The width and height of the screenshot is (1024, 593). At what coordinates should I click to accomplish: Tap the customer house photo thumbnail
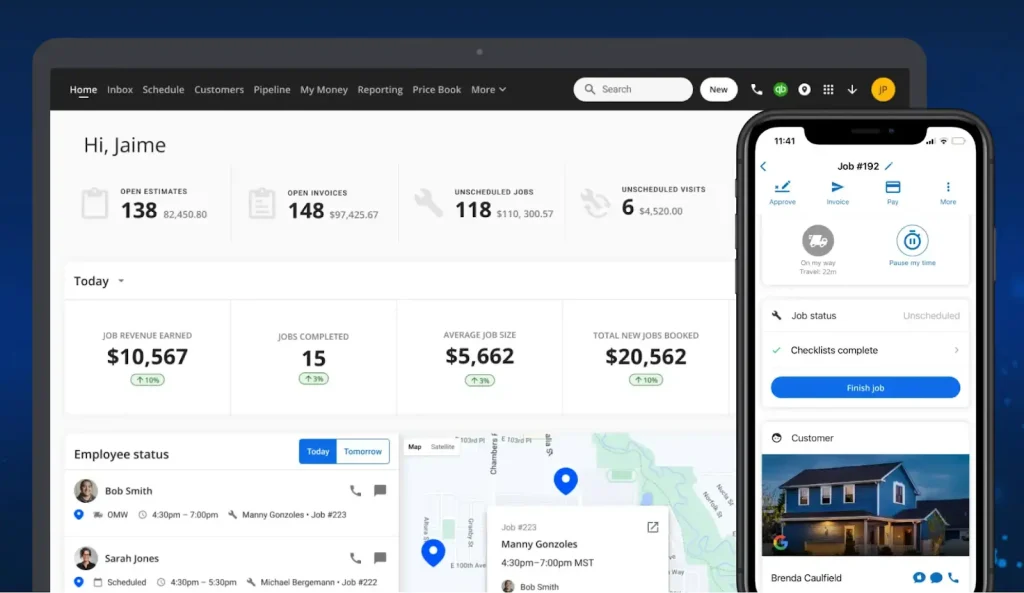[x=865, y=505]
